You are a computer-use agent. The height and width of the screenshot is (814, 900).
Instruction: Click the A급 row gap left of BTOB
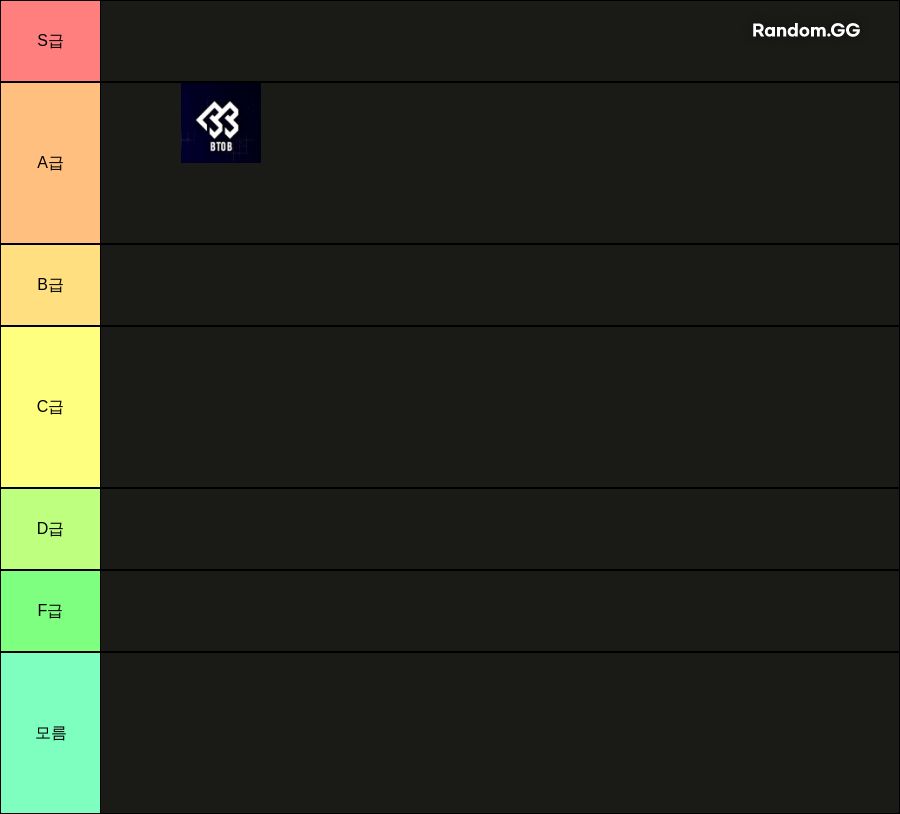[141, 123]
